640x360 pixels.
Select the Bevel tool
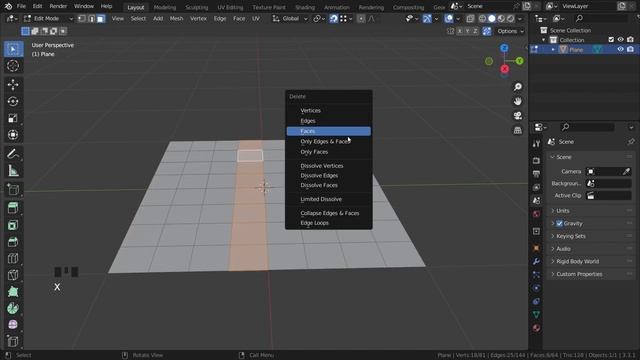pos(13,242)
